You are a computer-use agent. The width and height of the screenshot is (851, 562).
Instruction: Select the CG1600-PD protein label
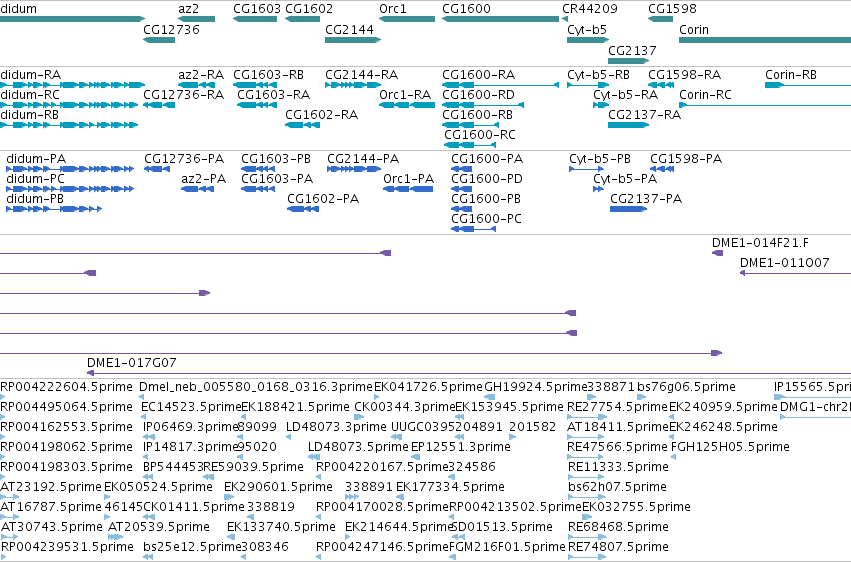487,179
